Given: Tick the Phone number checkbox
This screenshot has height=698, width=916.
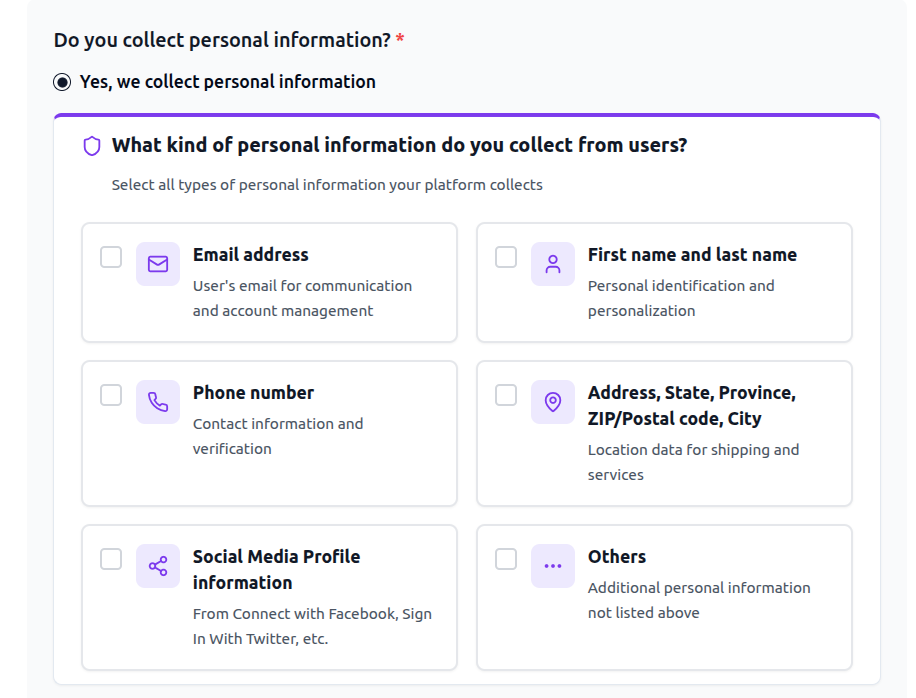Looking at the screenshot, I should 111,395.
